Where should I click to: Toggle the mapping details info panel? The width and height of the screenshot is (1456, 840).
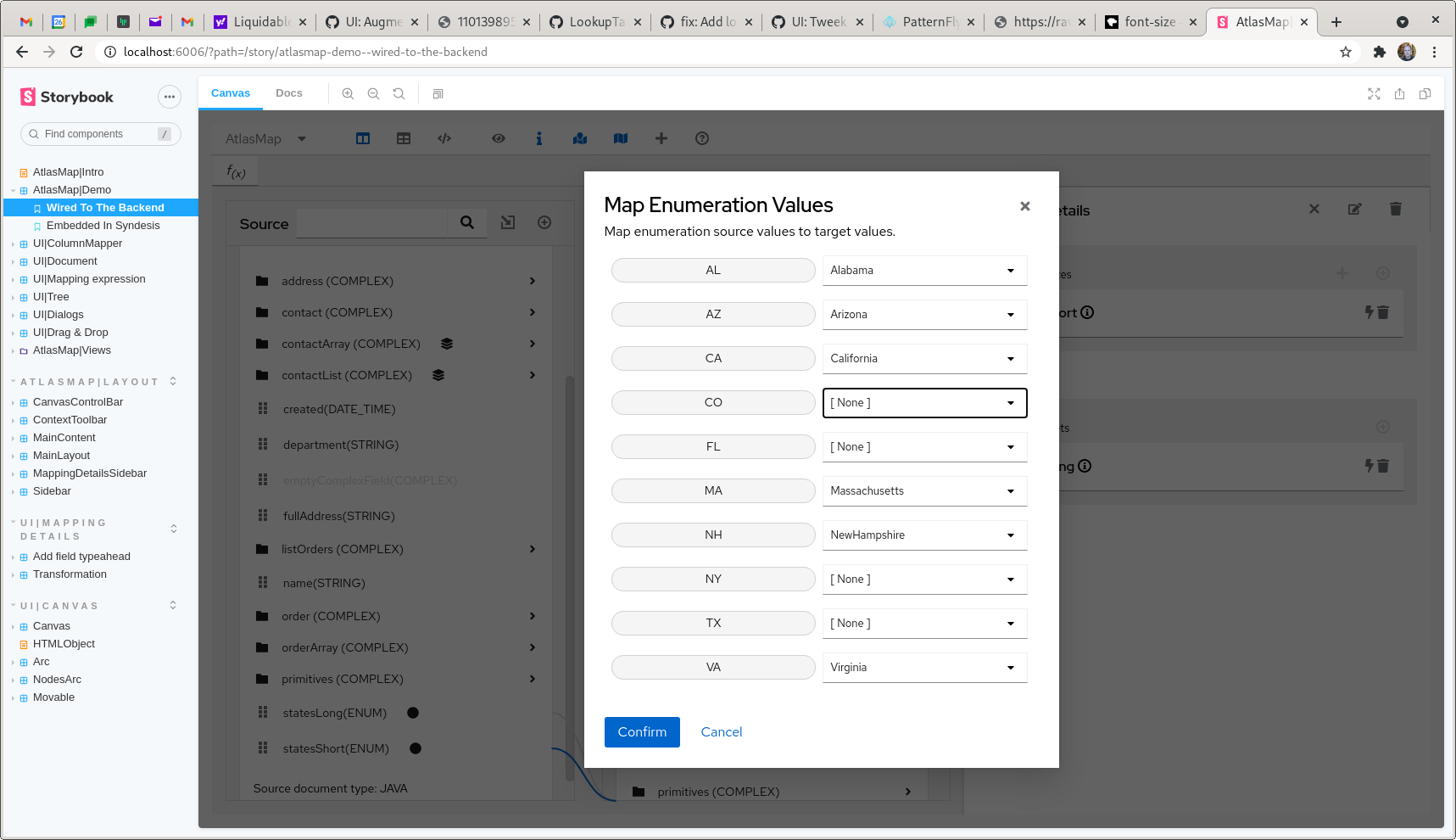539,138
